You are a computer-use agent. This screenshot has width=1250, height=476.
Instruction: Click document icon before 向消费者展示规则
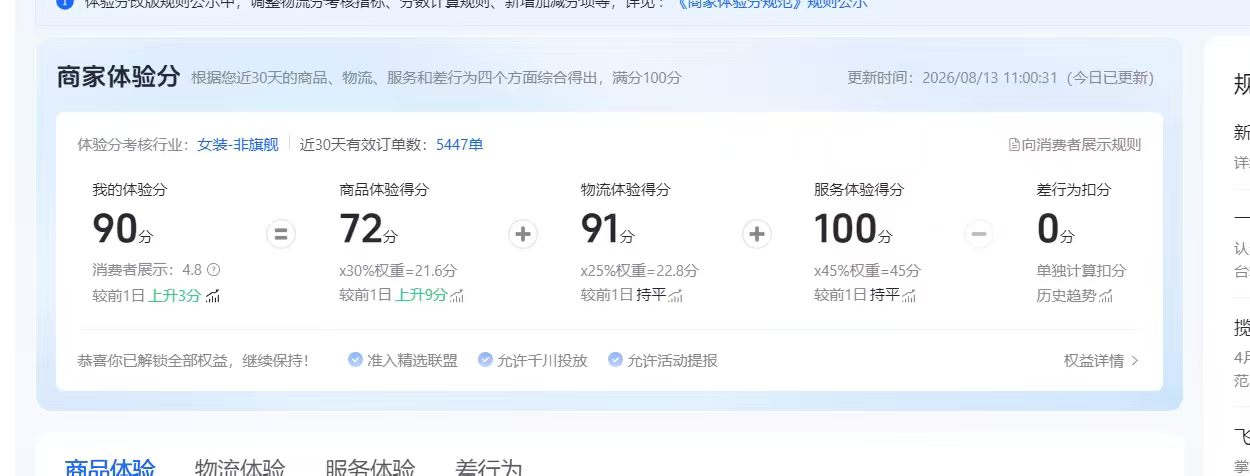[1014, 145]
